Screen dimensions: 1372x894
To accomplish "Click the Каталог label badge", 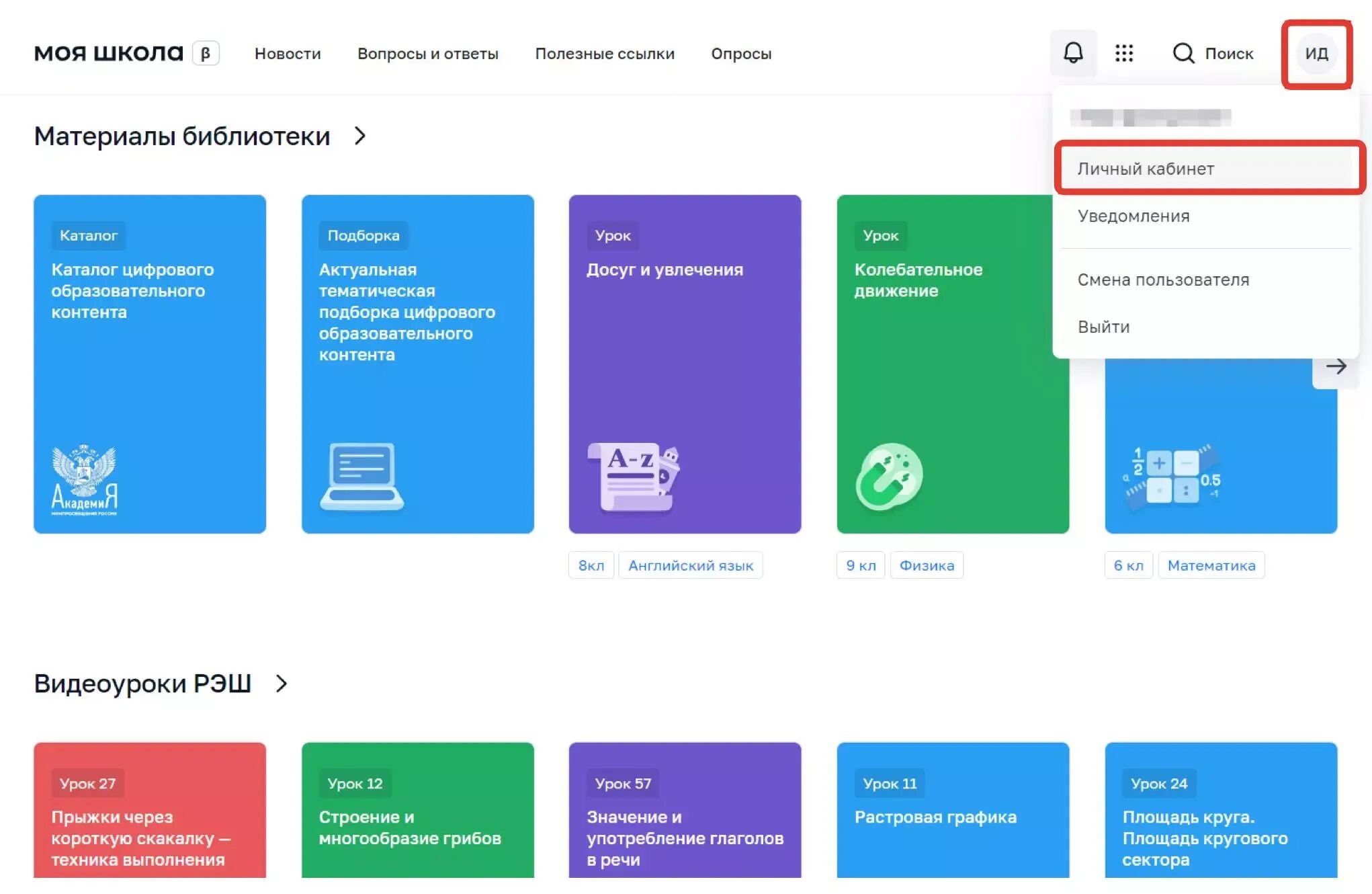I will pos(89,235).
